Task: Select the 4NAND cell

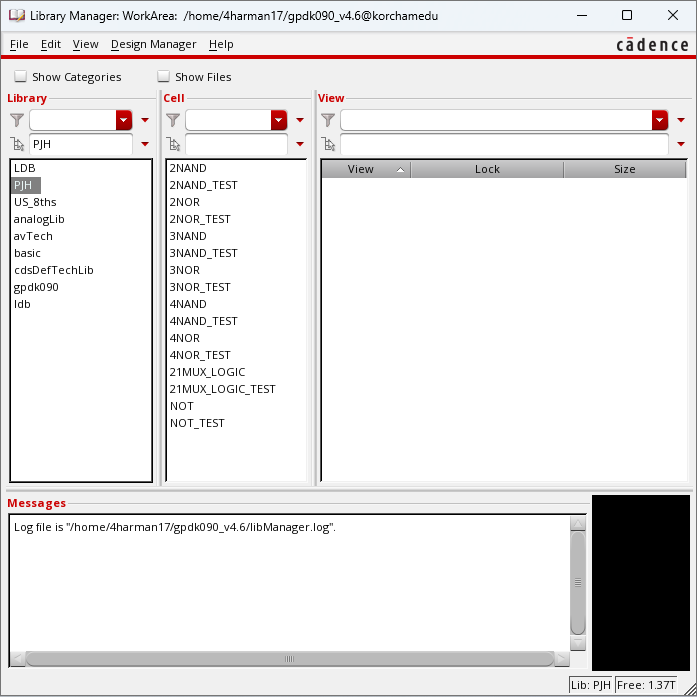Action: (188, 304)
